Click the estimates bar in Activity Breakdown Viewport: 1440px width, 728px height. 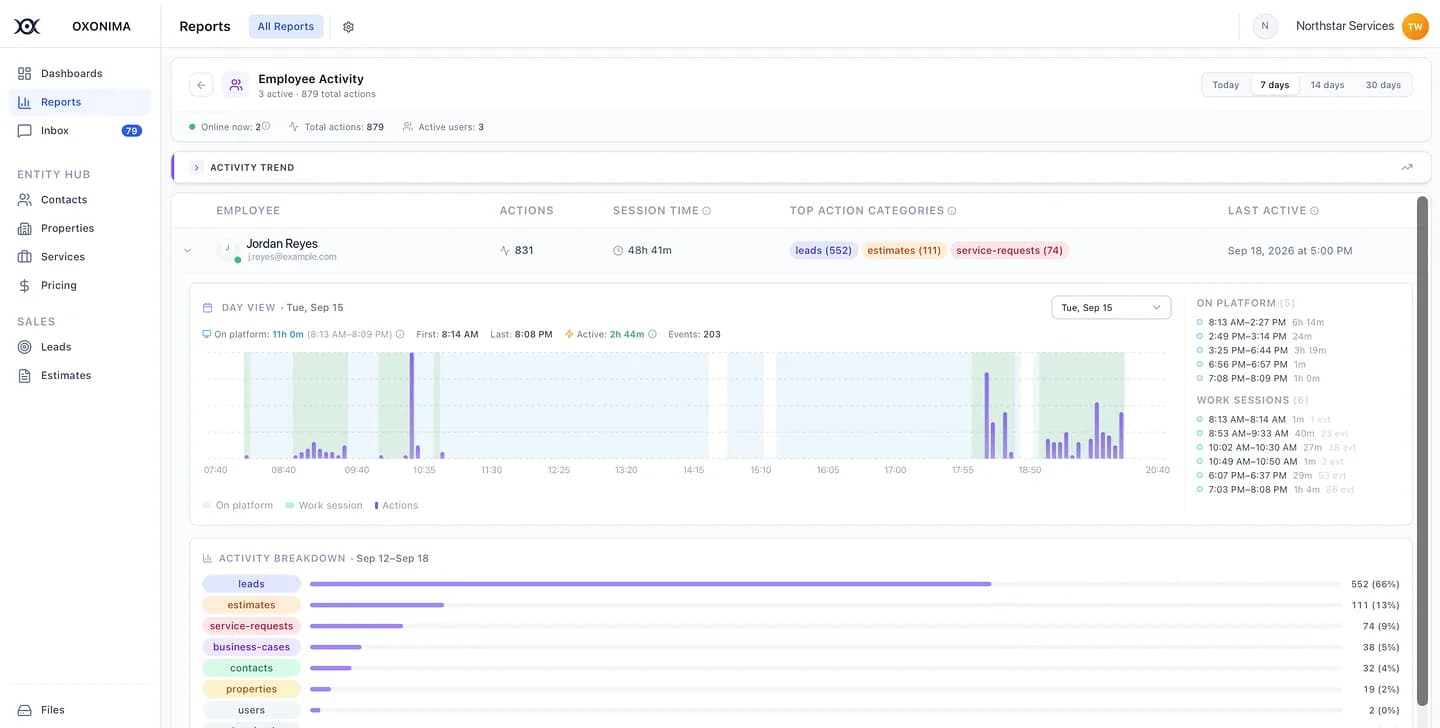click(x=377, y=605)
